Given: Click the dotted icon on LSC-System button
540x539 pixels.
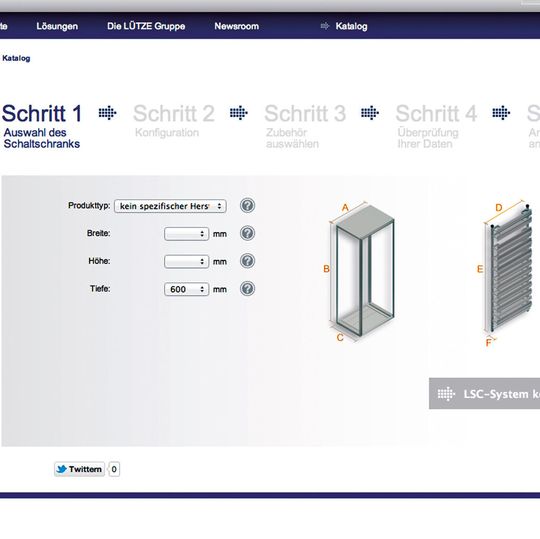Looking at the screenshot, I should click(x=446, y=394).
